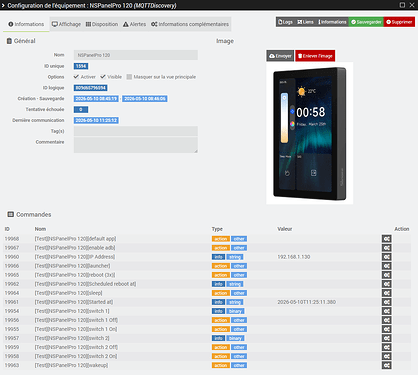418x375 pixels.
Task: Click the action badge on sleep row
Action: pyautogui.click(x=221, y=293)
